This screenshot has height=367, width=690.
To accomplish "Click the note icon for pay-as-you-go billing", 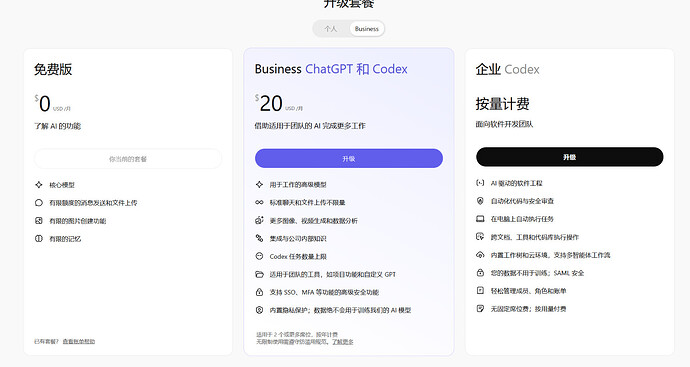I will click(x=480, y=309).
